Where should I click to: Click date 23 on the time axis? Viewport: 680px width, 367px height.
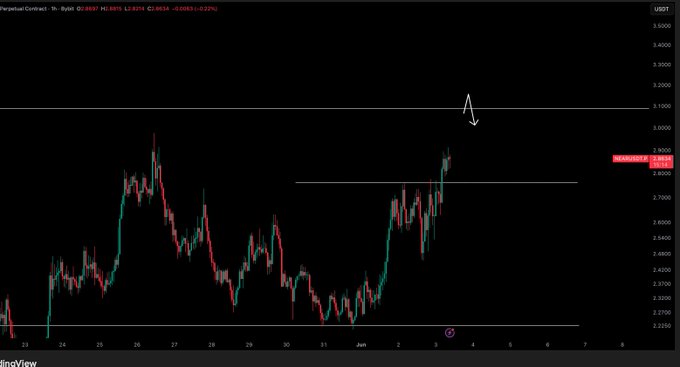tap(25, 345)
